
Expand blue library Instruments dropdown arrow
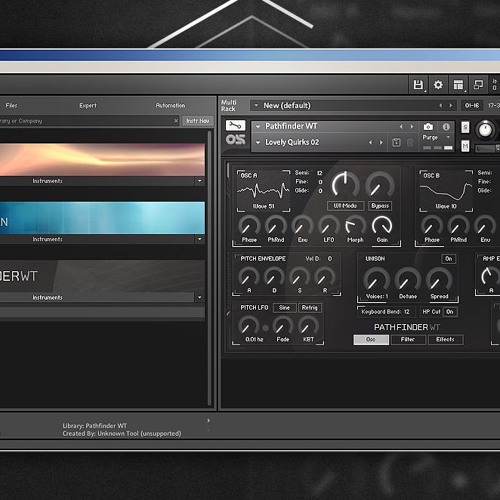[x=200, y=239]
